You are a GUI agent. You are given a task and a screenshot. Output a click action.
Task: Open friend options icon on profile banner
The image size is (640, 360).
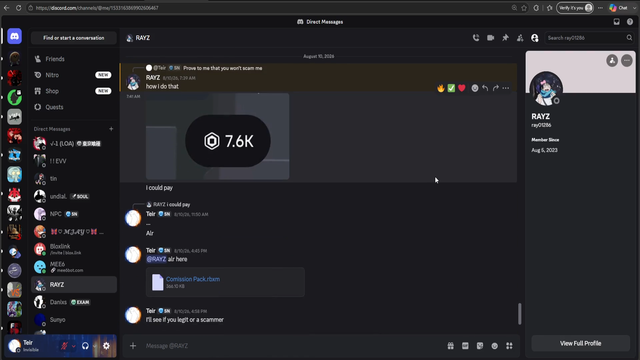pos(612,60)
